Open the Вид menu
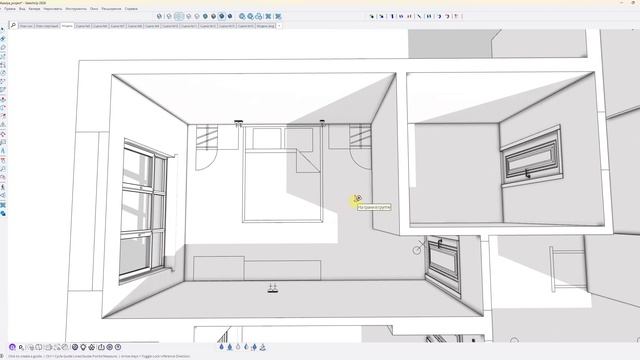The width and height of the screenshot is (640, 360). coord(22,9)
